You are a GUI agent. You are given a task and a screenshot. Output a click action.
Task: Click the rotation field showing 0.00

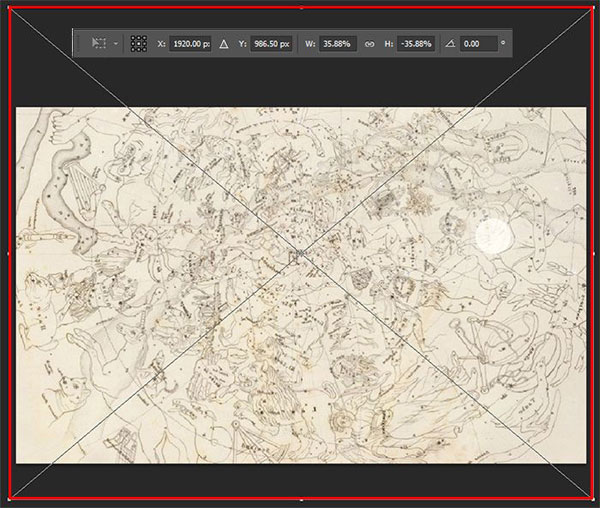click(479, 44)
